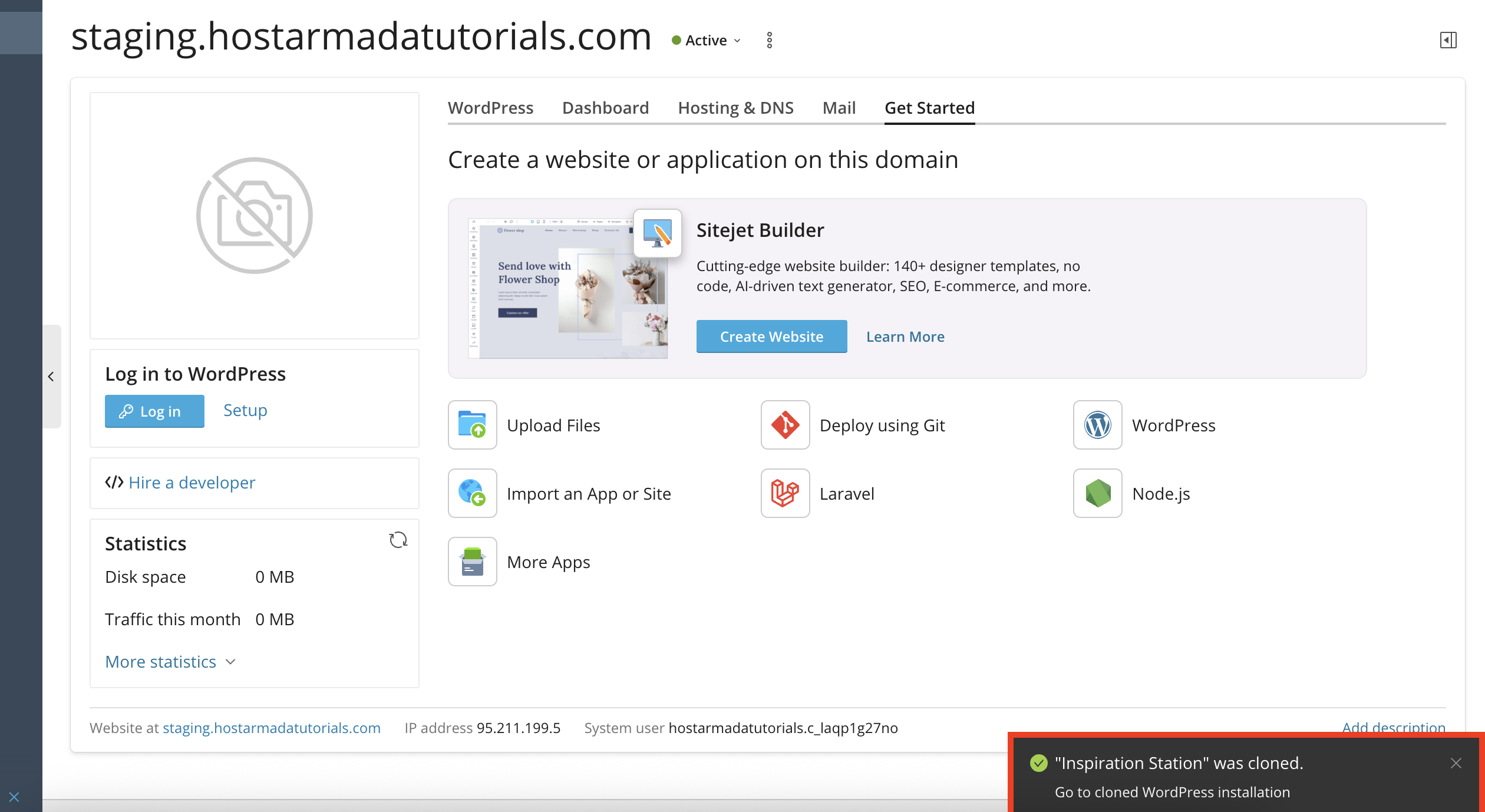Open the Laravel application icon
The width and height of the screenshot is (1485, 812).
785,493
